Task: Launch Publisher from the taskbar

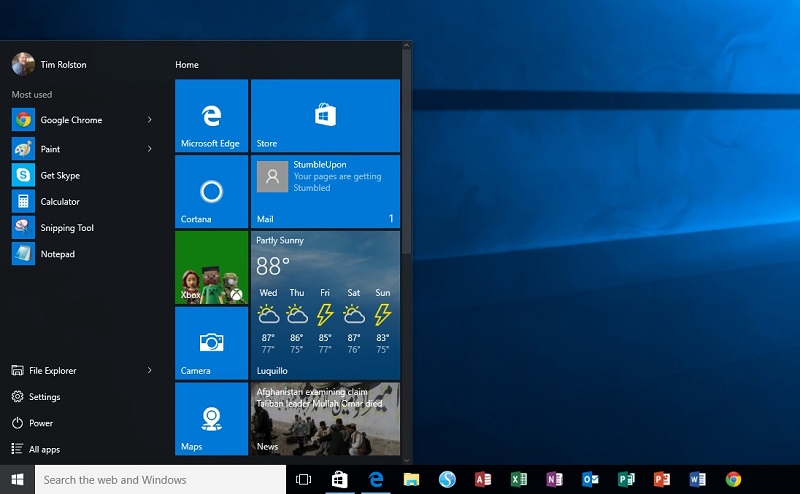Action: (626, 480)
